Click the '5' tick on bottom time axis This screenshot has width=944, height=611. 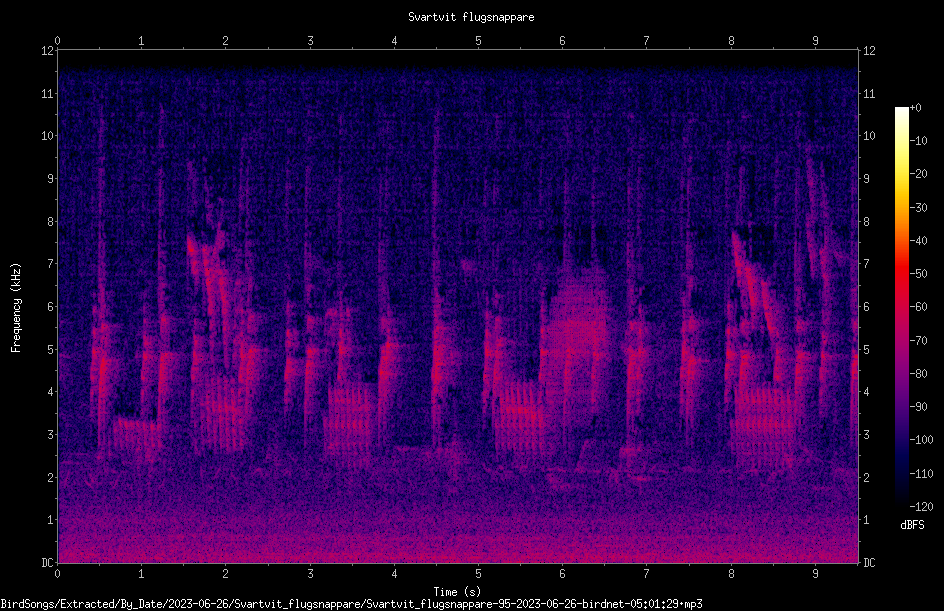pos(479,574)
